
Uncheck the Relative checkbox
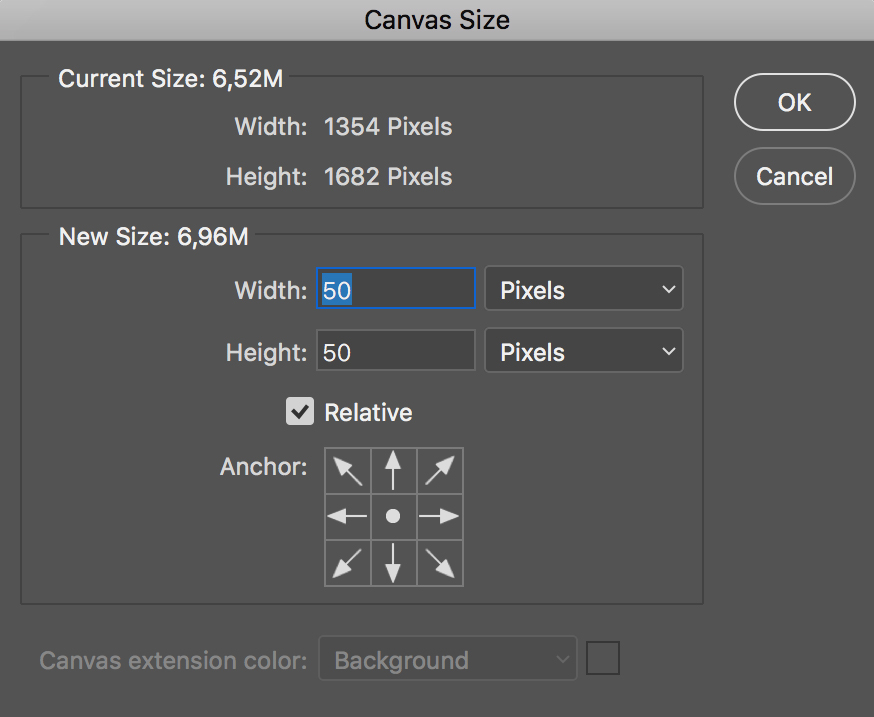tap(299, 411)
